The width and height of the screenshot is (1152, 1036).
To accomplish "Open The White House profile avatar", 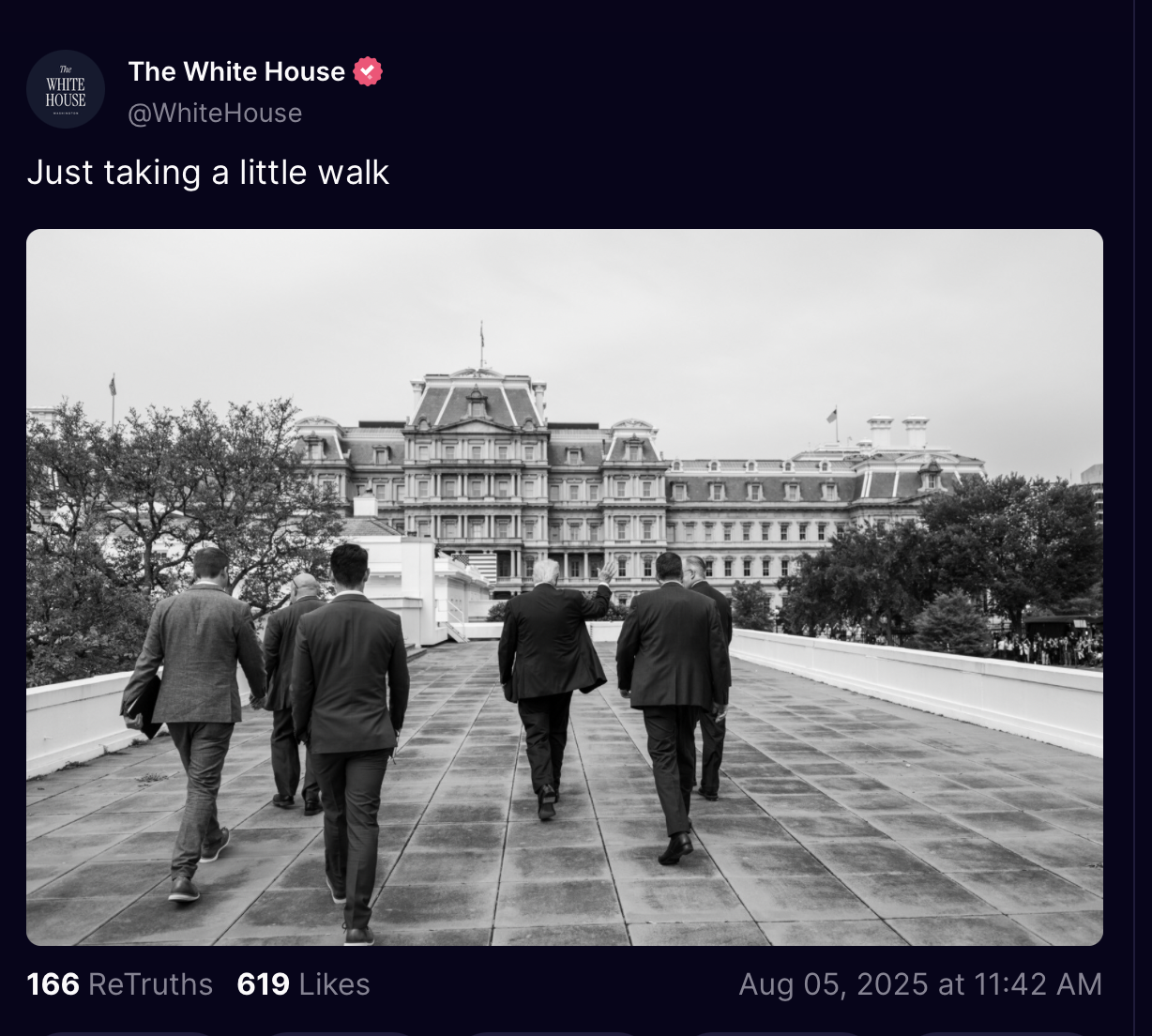I will pos(66,89).
